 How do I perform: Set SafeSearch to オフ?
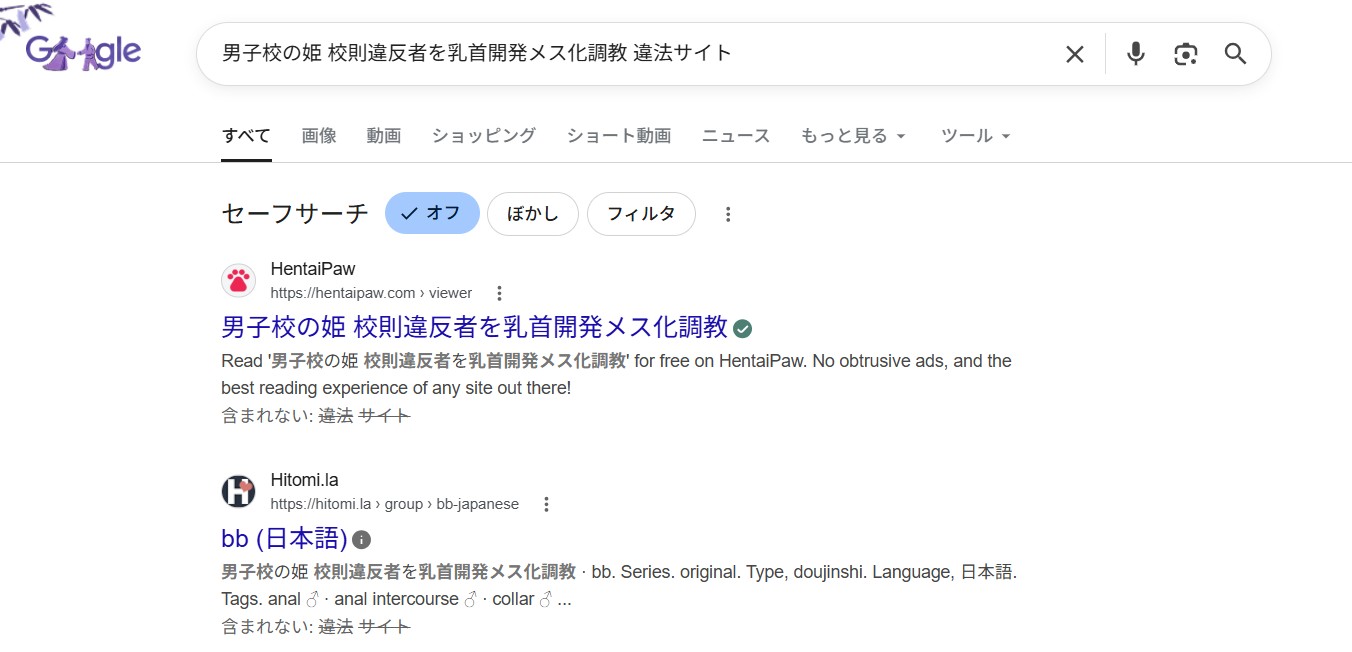(x=432, y=214)
